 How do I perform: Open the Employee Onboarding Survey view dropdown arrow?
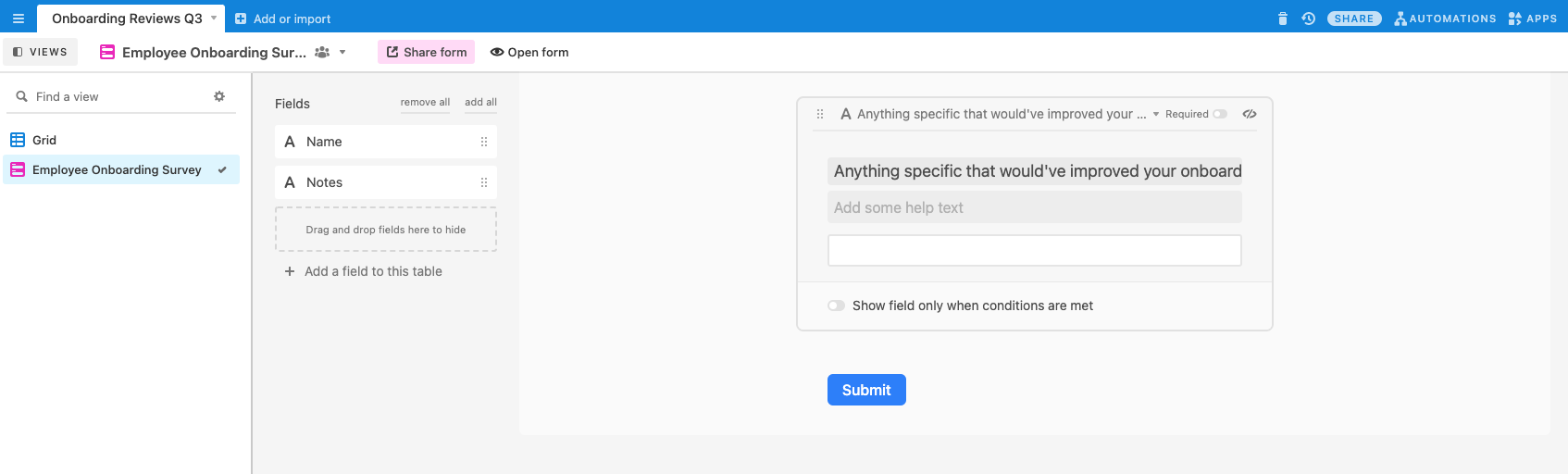pyautogui.click(x=342, y=53)
